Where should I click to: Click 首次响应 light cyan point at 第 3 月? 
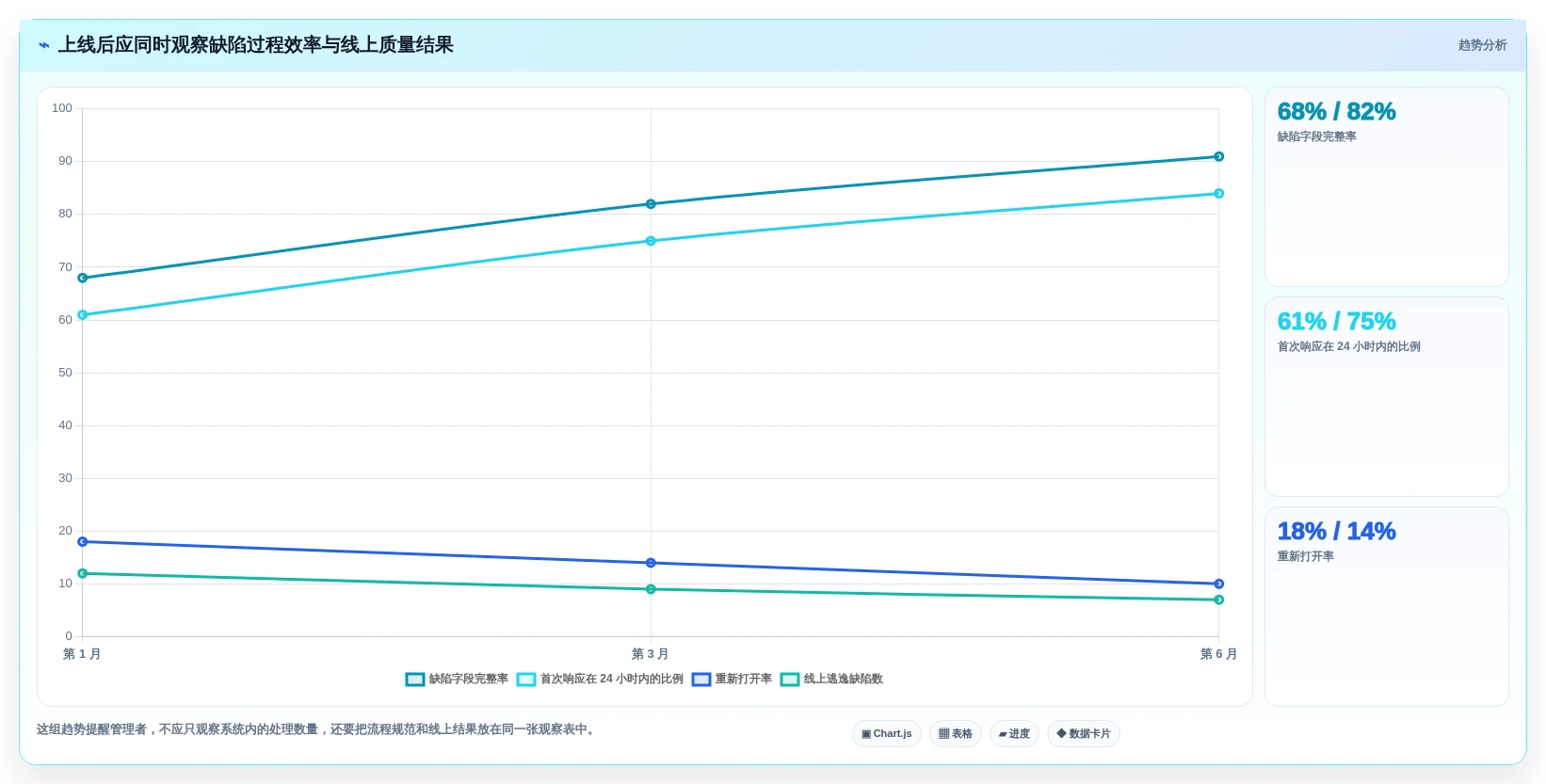[651, 241]
